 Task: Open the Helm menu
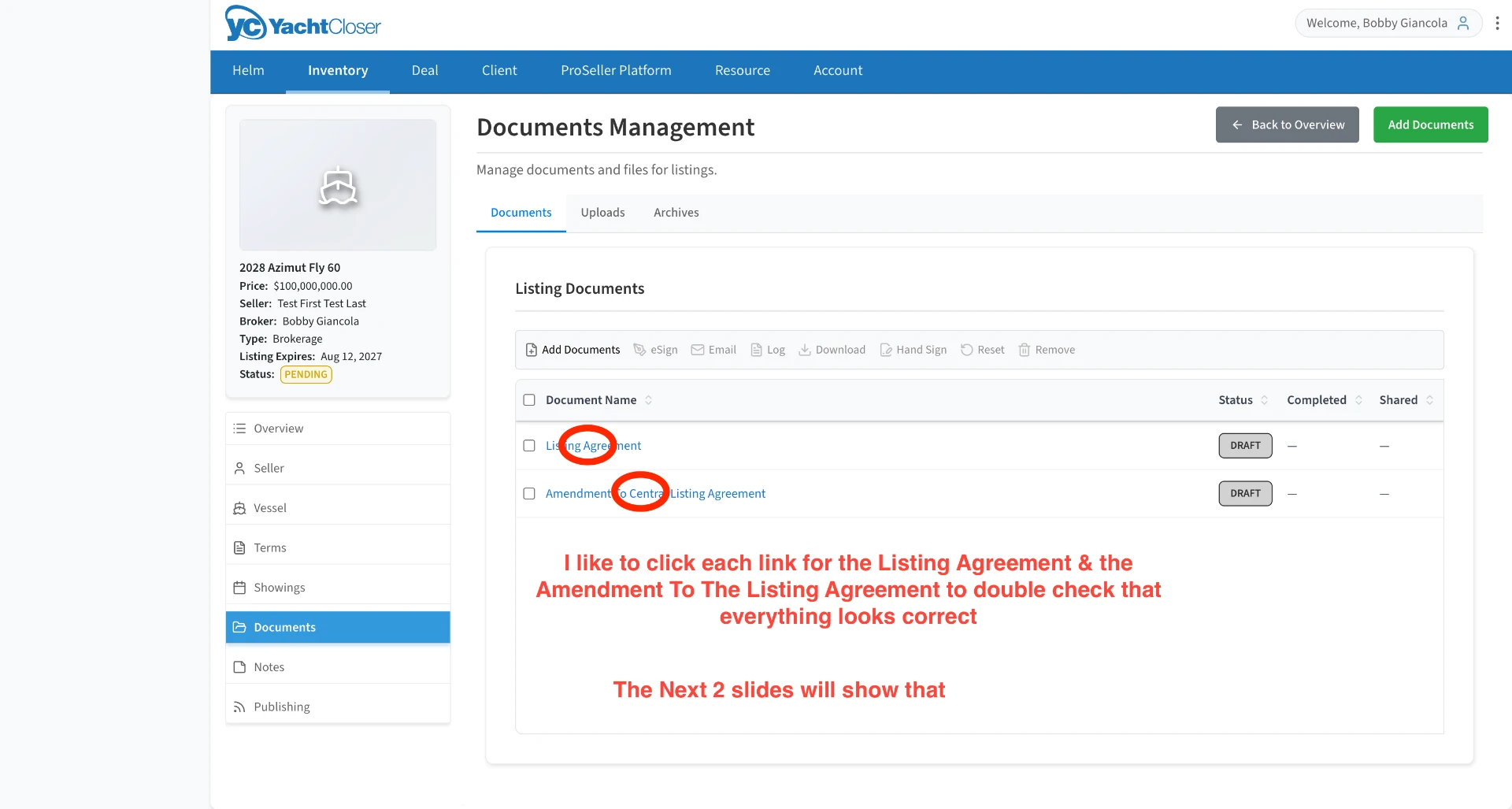click(x=248, y=71)
